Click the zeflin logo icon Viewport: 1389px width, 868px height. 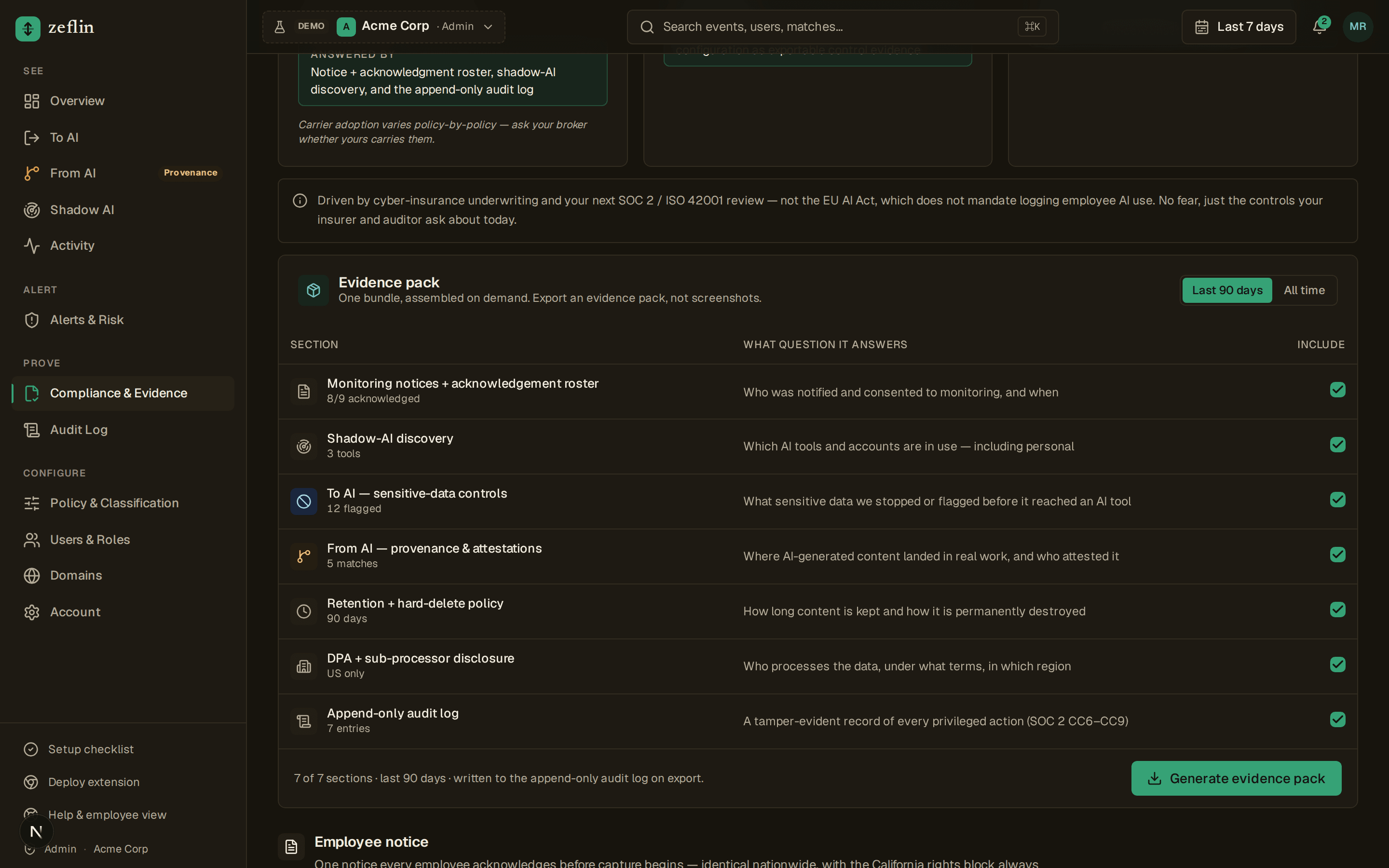27,28
